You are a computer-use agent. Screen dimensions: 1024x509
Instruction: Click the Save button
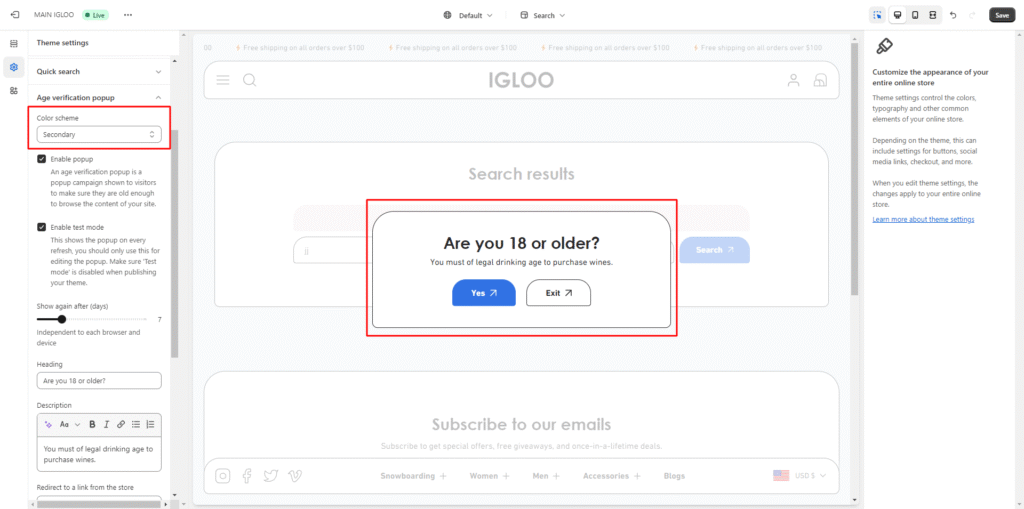coord(1001,15)
